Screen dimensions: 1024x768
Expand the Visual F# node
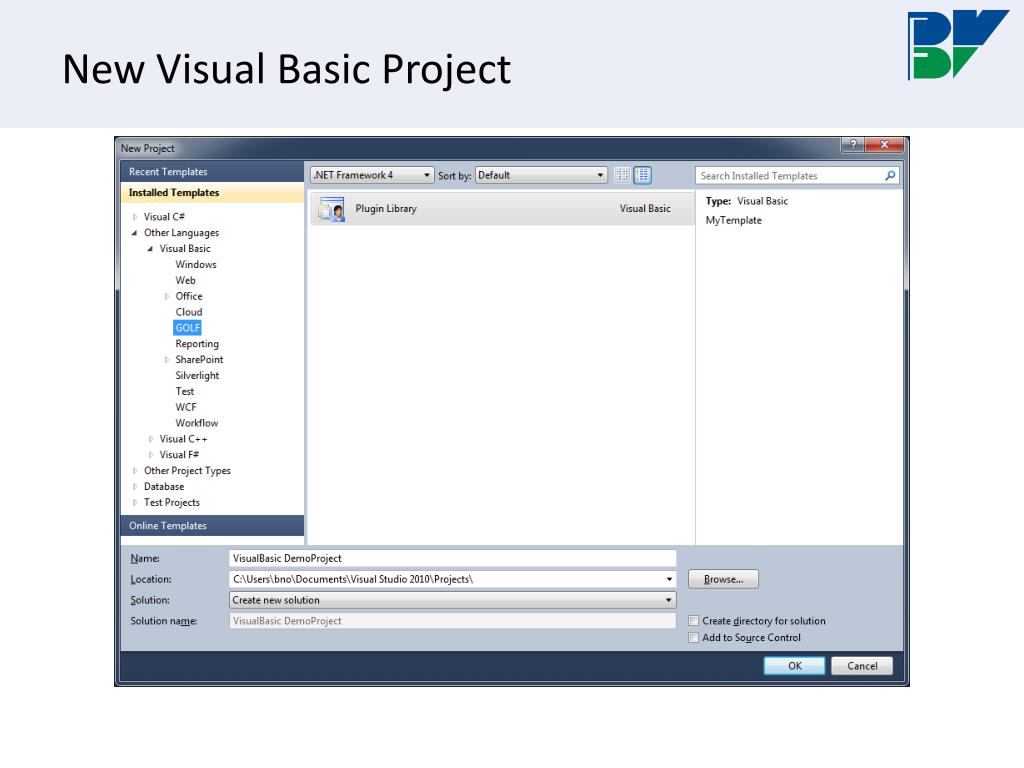[151, 455]
